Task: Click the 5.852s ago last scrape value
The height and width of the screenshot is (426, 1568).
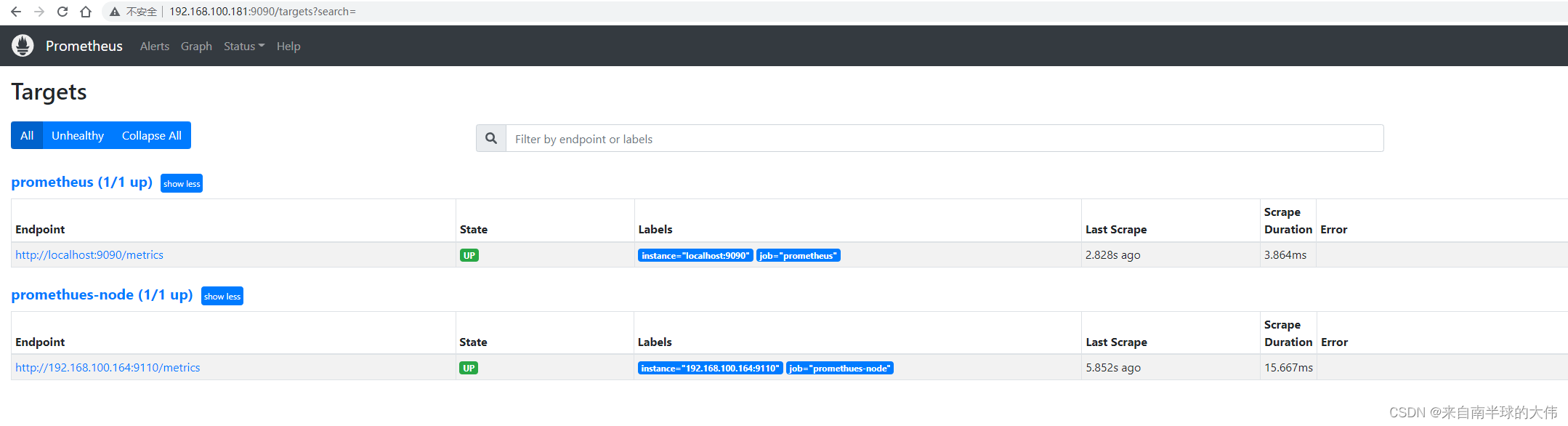Action: [1113, 367]
